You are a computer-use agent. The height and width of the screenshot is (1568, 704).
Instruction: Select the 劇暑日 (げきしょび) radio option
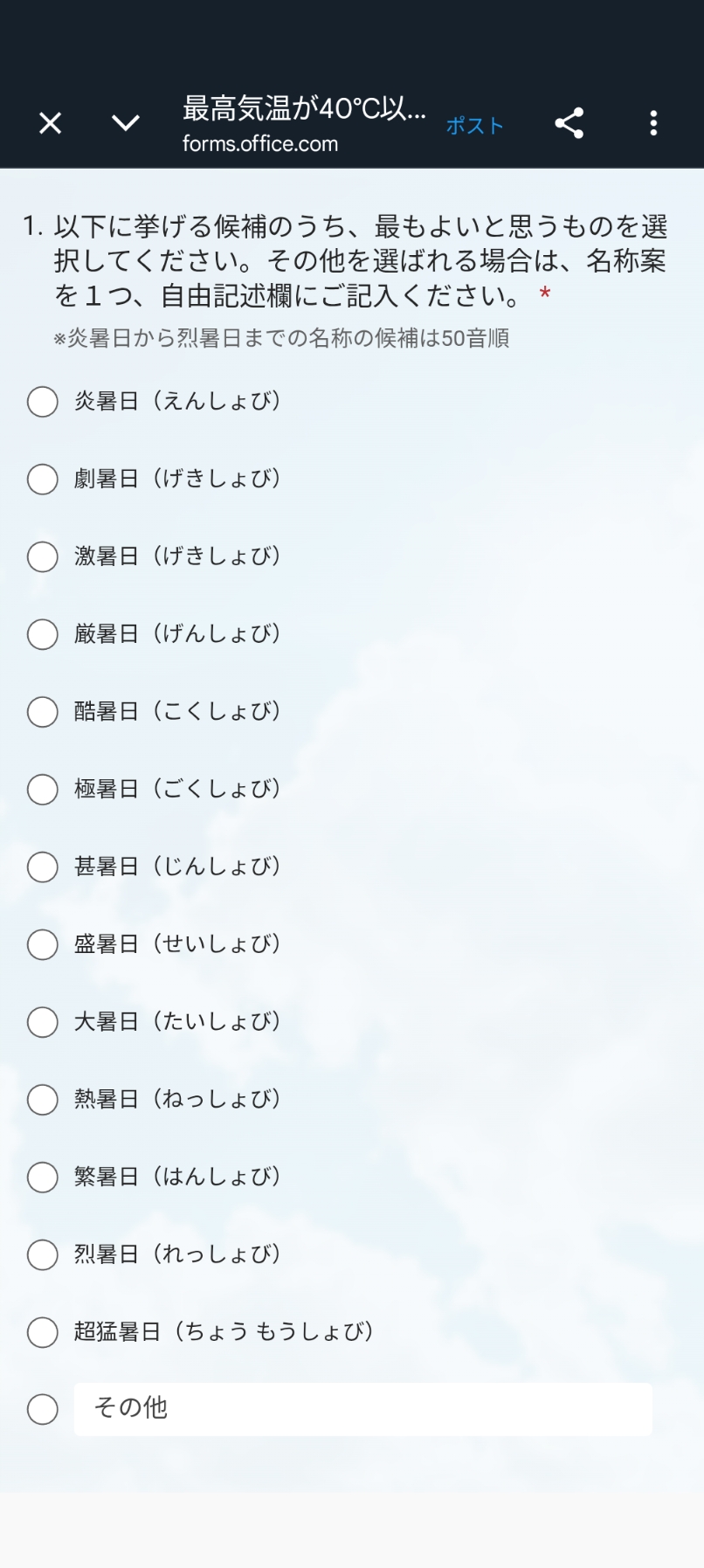tap(43, 480)
